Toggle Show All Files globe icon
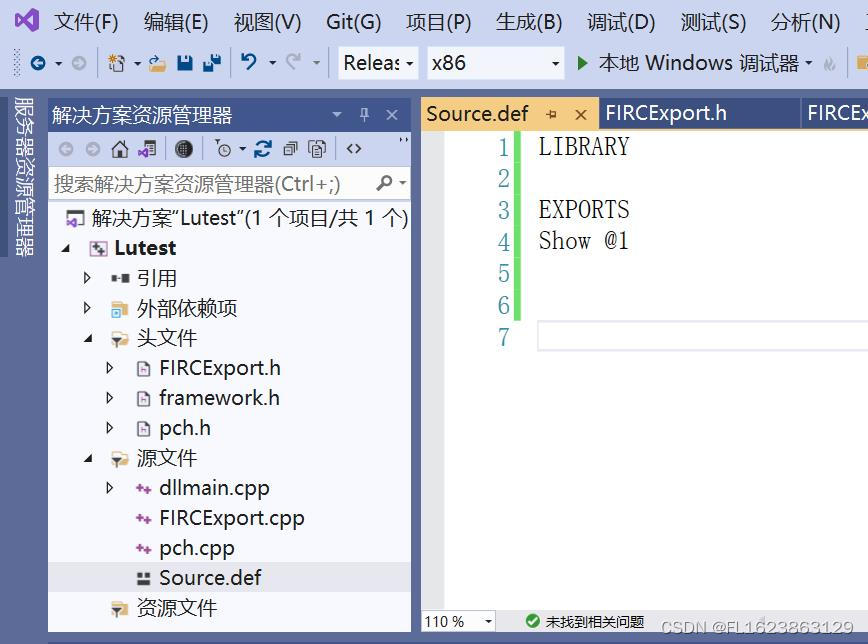This screenshot has width=868, height=644. [x=185, y=148]
